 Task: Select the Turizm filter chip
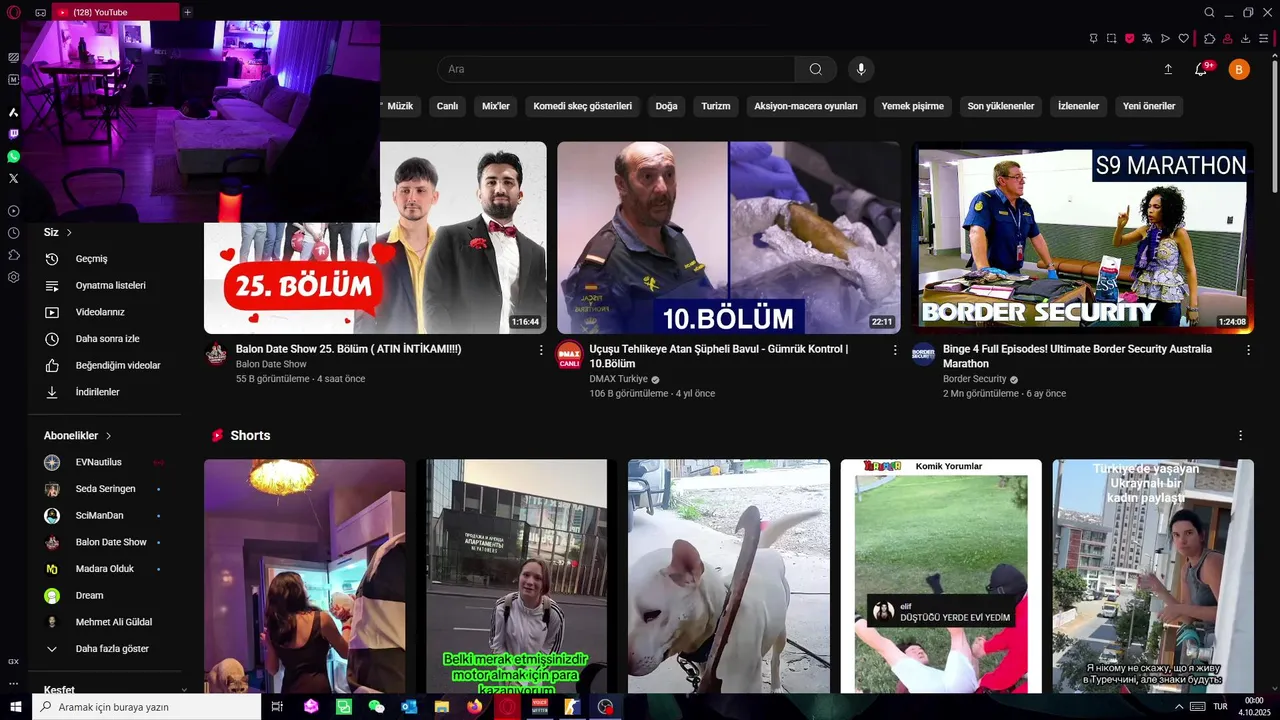pyautogui.click(x=716, y=106)
